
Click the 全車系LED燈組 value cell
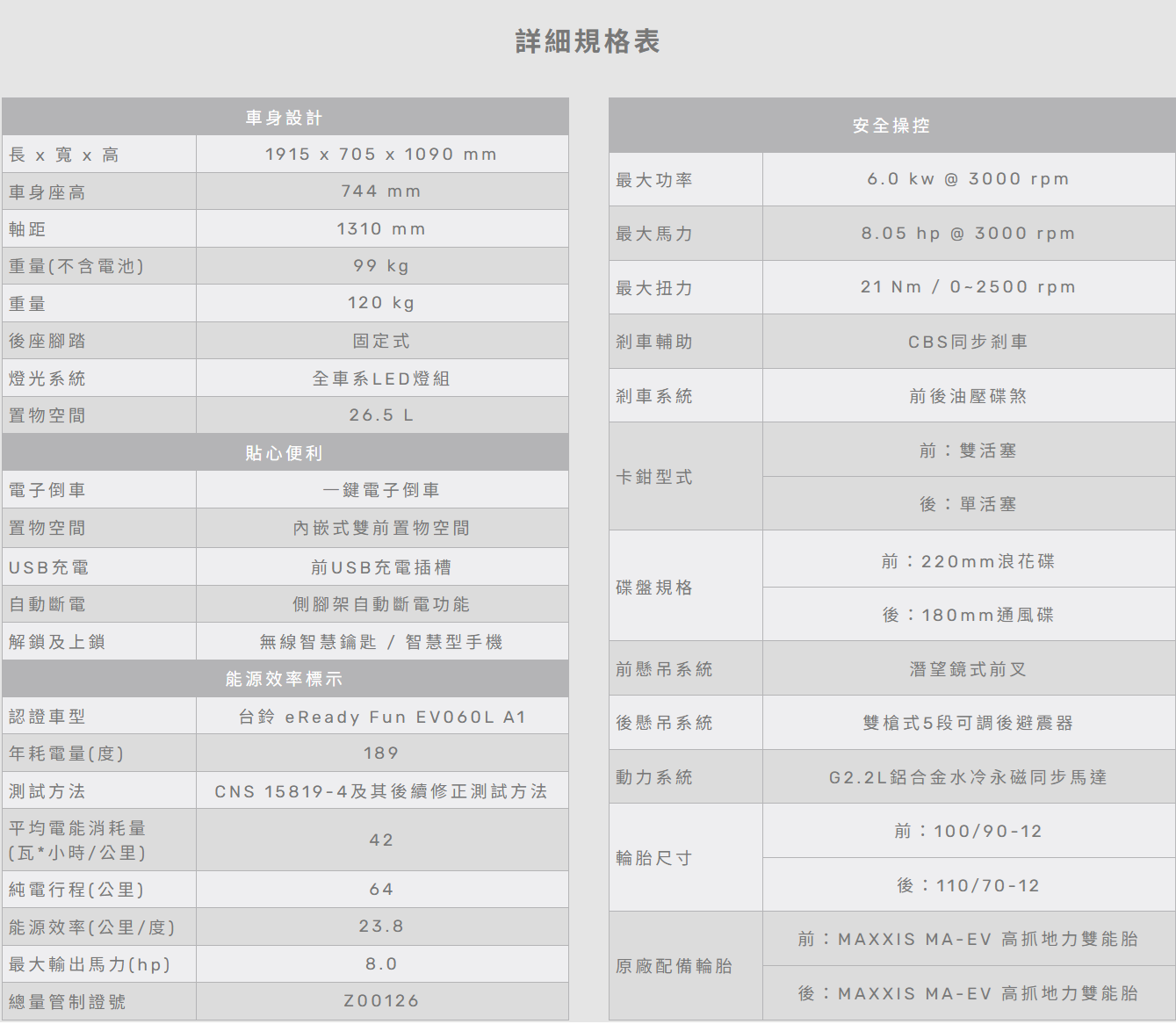[x=381, y=379]
